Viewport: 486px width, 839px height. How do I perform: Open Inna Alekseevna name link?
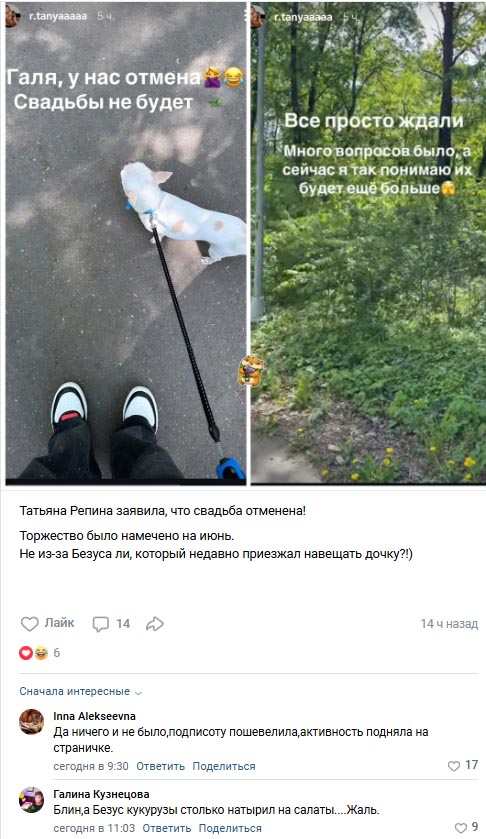pos(94,716)
